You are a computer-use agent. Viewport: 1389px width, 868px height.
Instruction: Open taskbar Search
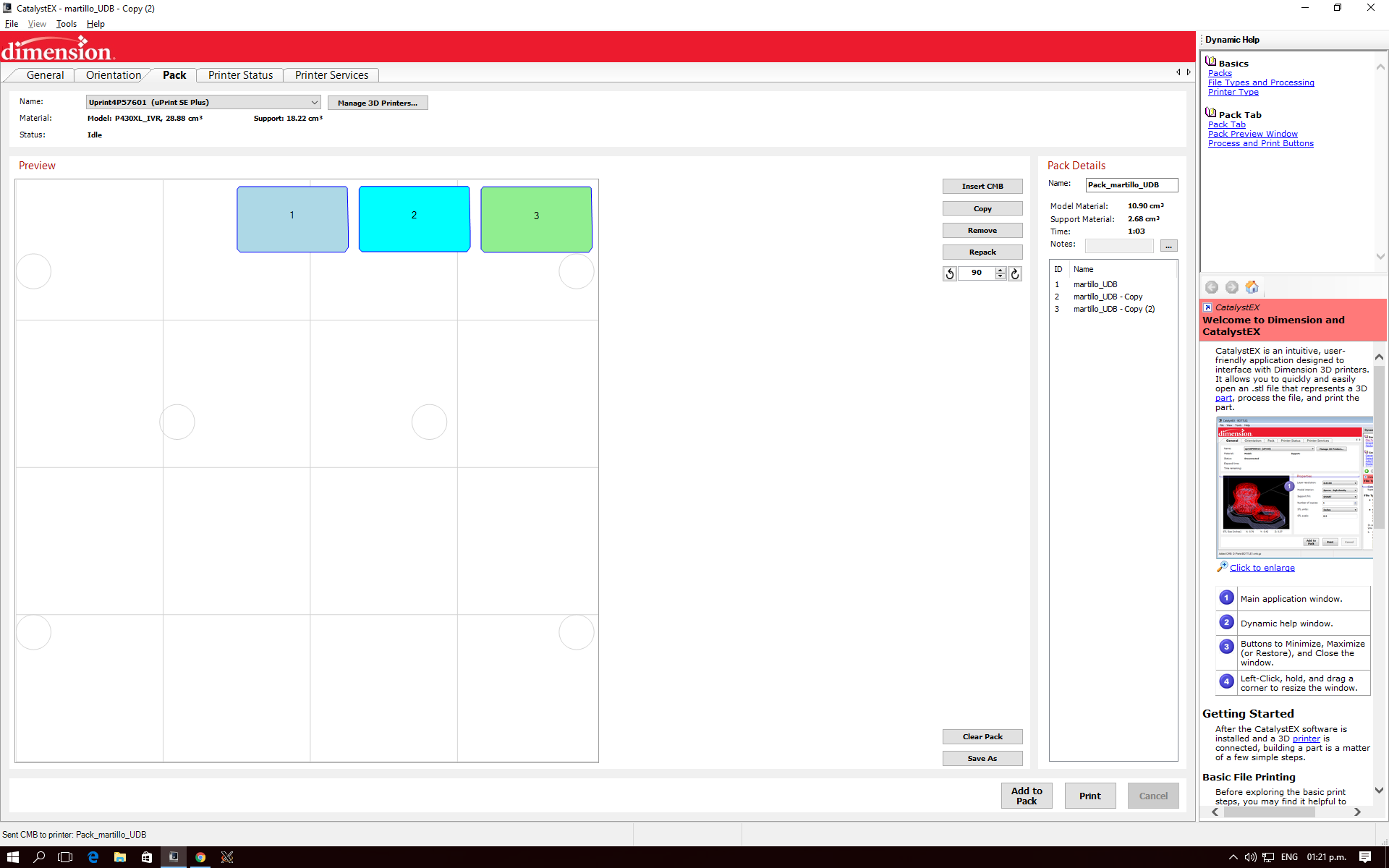pyautogui.click(x=40, y=857)
